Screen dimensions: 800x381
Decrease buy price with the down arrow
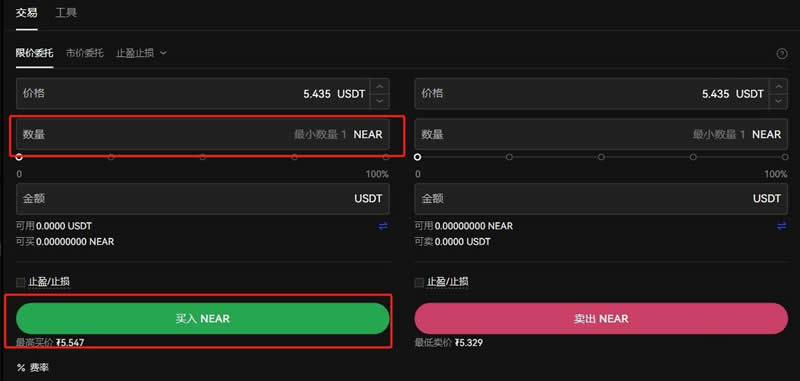click(x=379, y=101)
